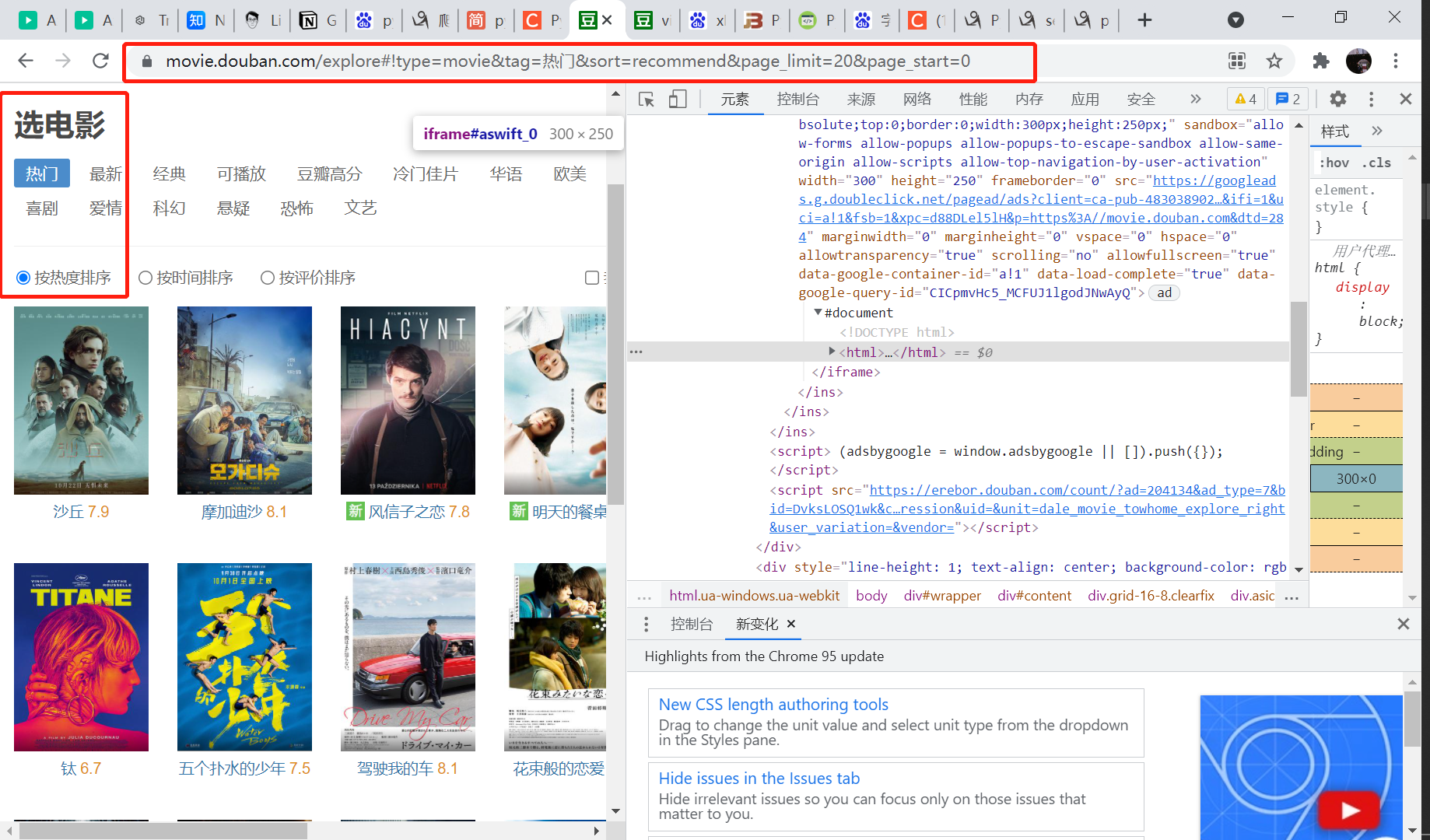1430x840 pixels.
Task: Toggle the device toolbar in DevTools
Action: (x=678, y=99)
